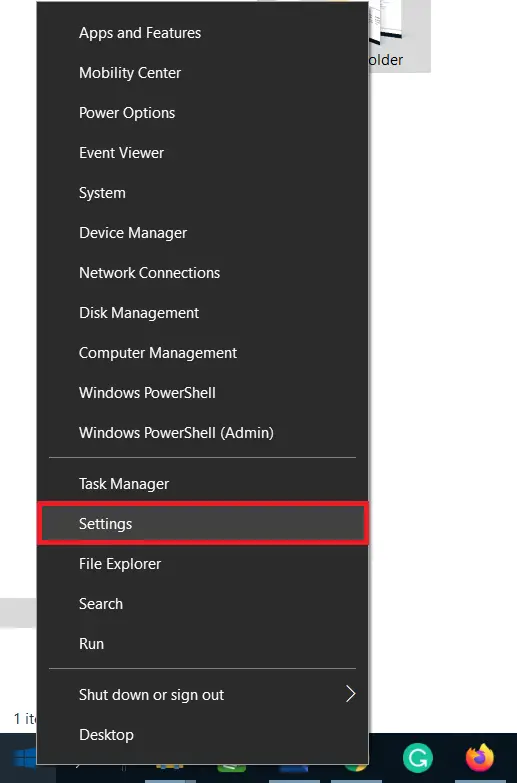
Task: Open Apps and Features
Action: coord(202,33)
